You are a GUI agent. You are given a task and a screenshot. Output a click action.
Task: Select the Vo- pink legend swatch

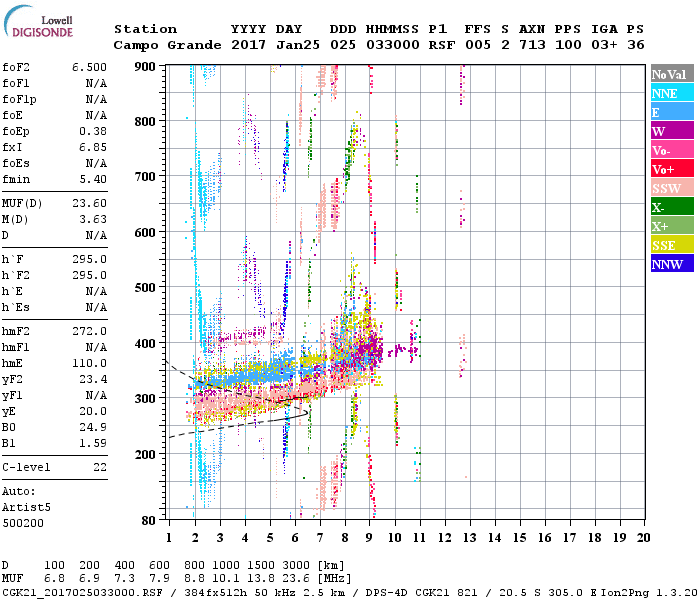668,150
